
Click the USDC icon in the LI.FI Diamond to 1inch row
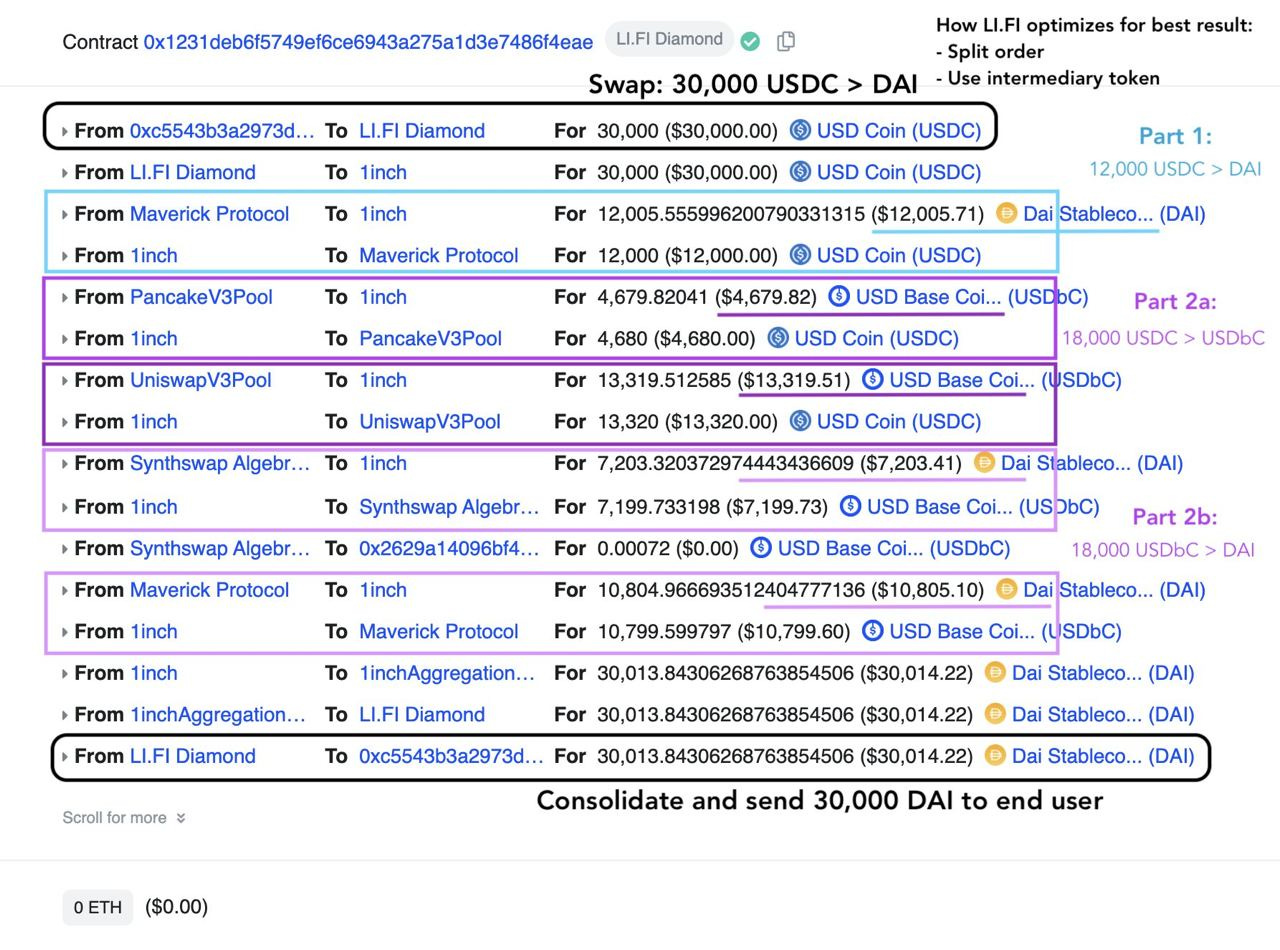pyautogui.click(x=800, y=172)
